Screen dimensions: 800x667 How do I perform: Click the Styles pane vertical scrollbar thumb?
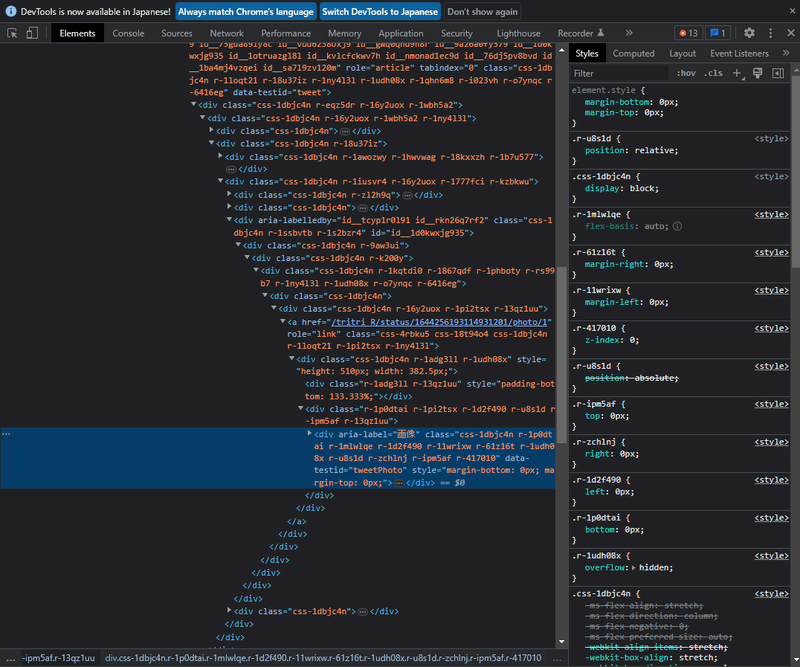pyautogui.click(x=795, y=171)
